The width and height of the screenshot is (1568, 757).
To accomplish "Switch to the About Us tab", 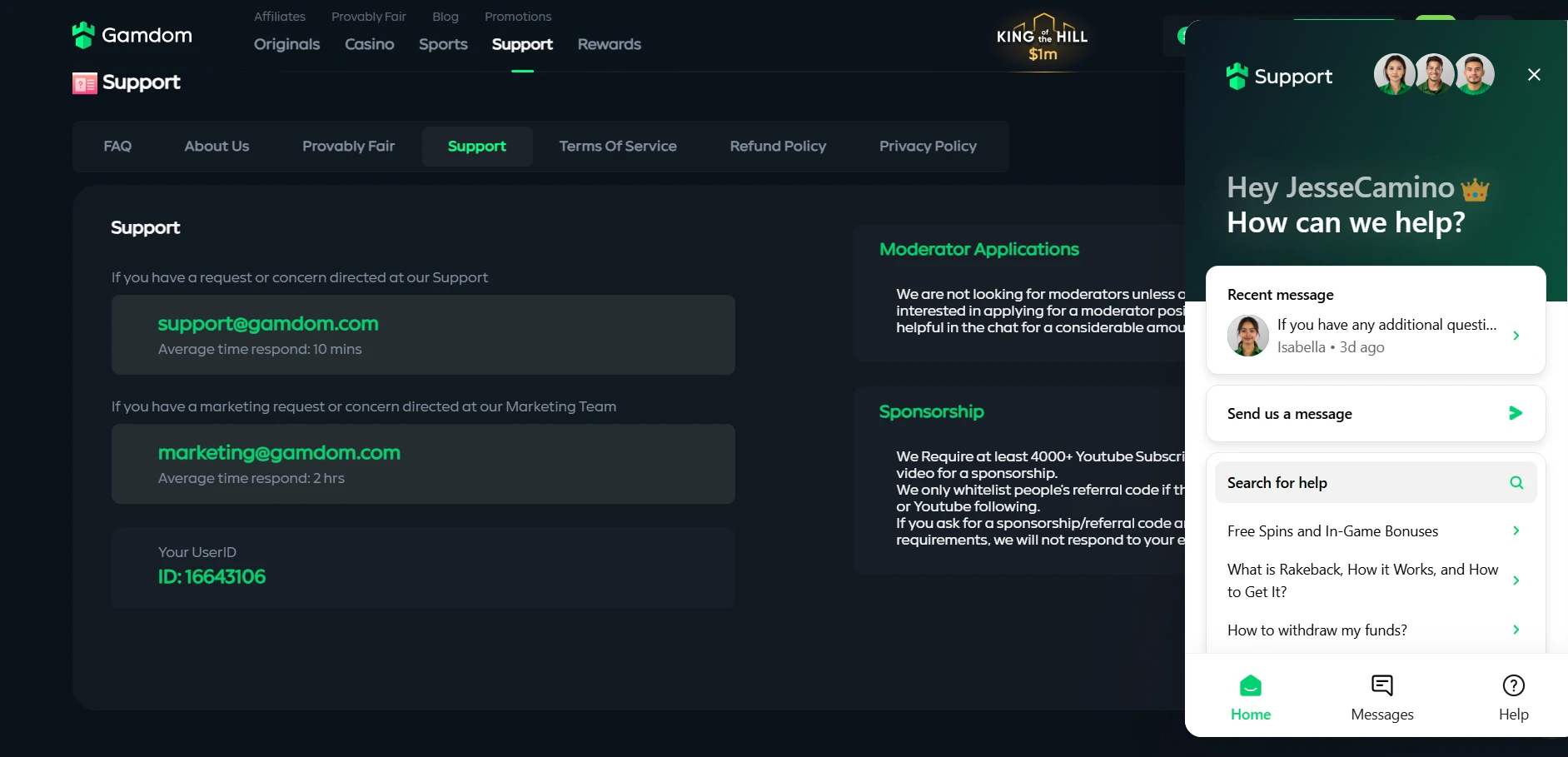I will click(x=217, y=147).
